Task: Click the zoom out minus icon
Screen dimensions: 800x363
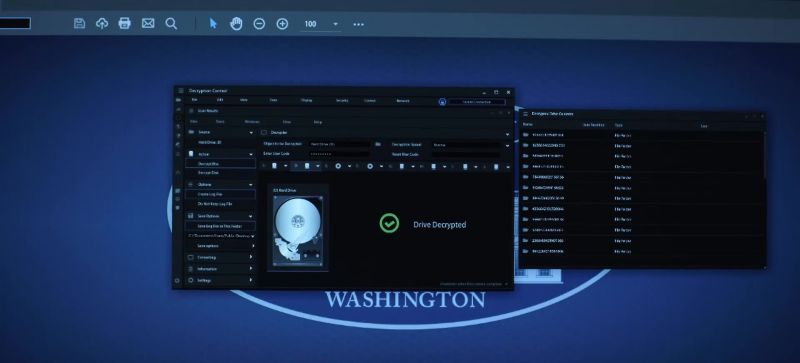Action: (259, 24)
